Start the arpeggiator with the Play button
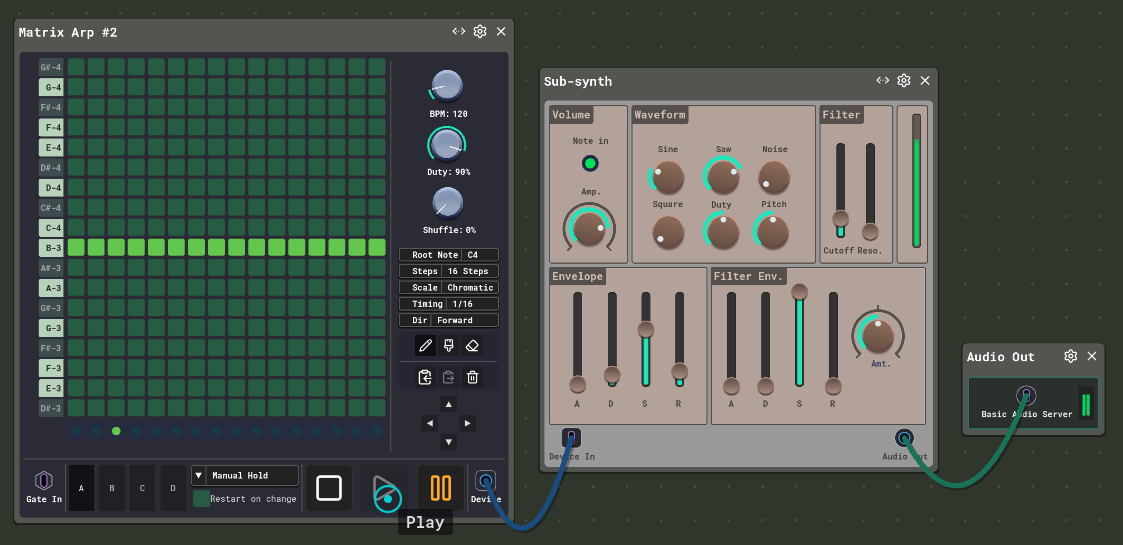 385,488
